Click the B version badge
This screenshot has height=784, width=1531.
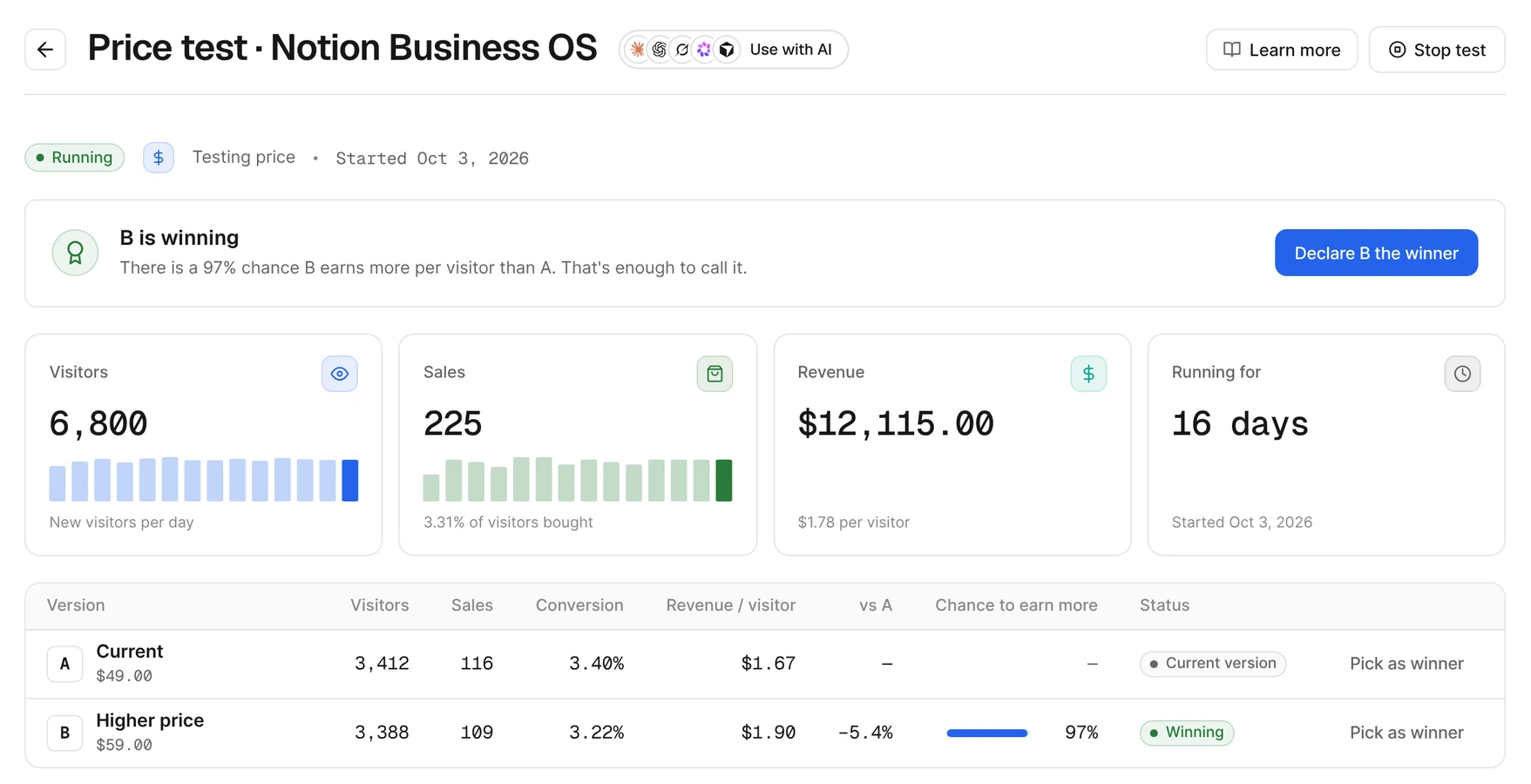pyautogui.click(x=64, y=733)
